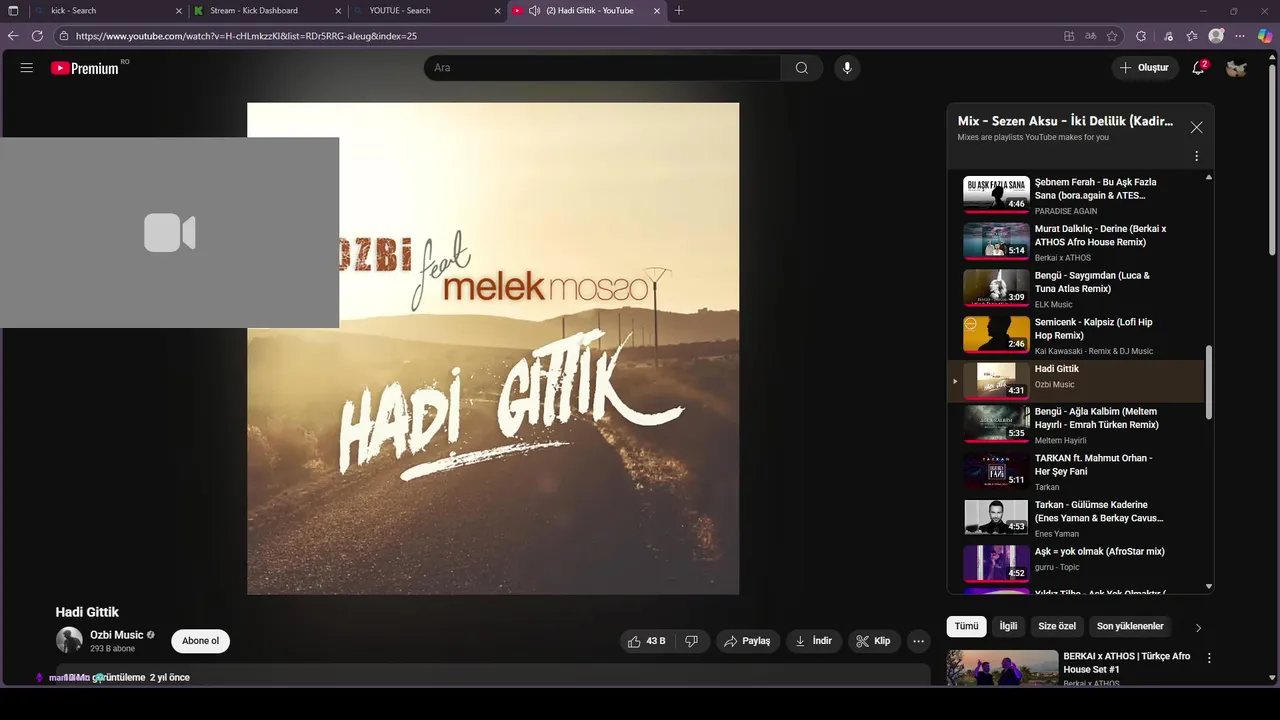The height and width of the screenshot is (720, 1280).
Task: Click the playlist scroll down arrow
Action: 1209,586
